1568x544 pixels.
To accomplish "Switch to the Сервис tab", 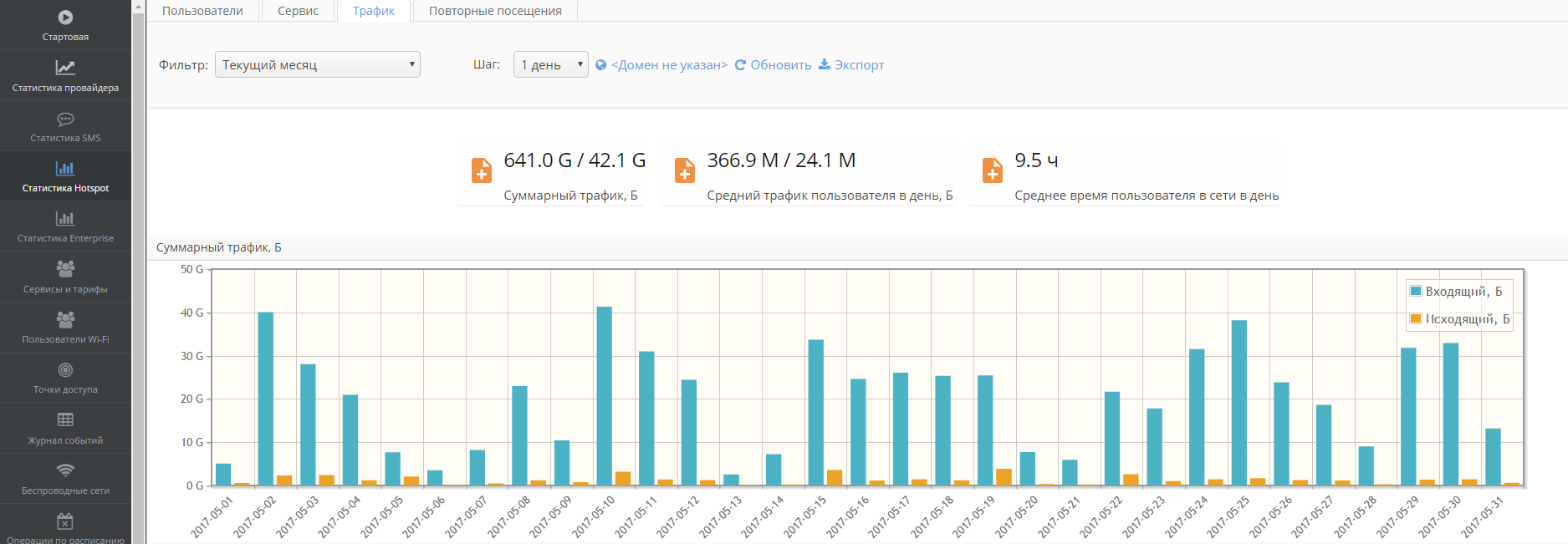I will (x=298, y=11).
